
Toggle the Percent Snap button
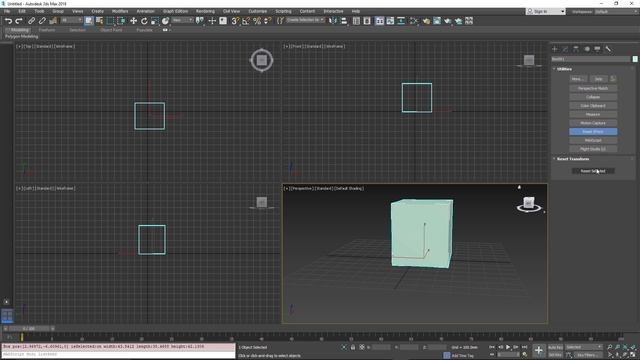257,21
